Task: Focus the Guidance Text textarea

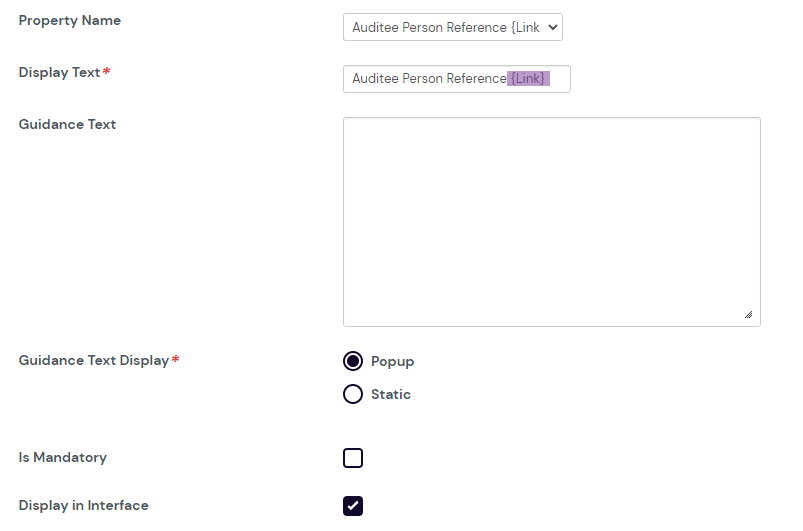Action: pos(551,221)
